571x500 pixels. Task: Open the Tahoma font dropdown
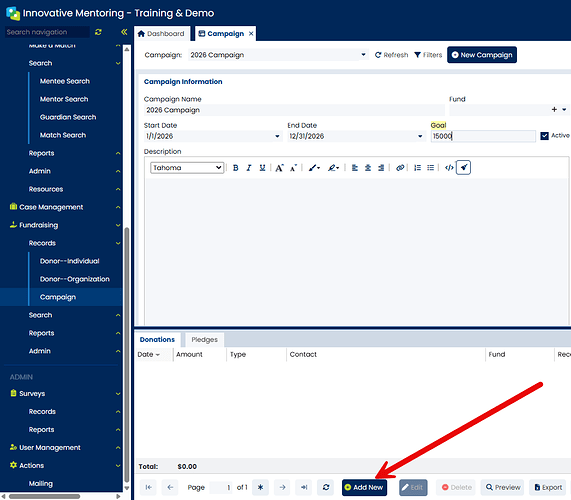click(x=187, y=168)
